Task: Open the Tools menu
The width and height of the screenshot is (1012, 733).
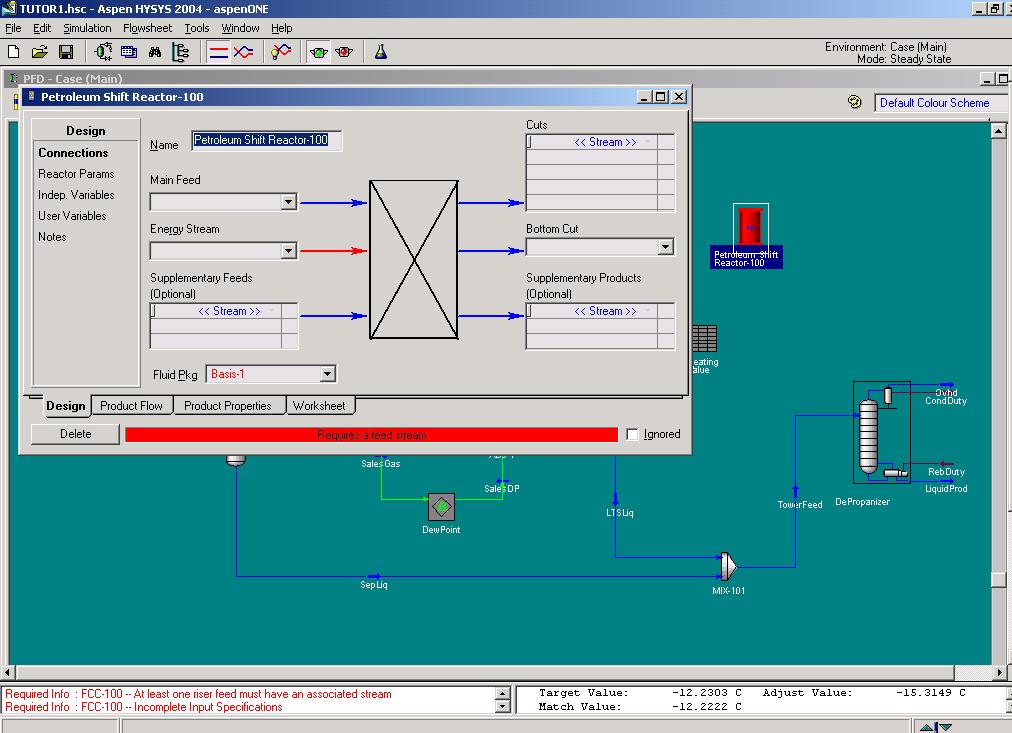Action: pos(197,28)
